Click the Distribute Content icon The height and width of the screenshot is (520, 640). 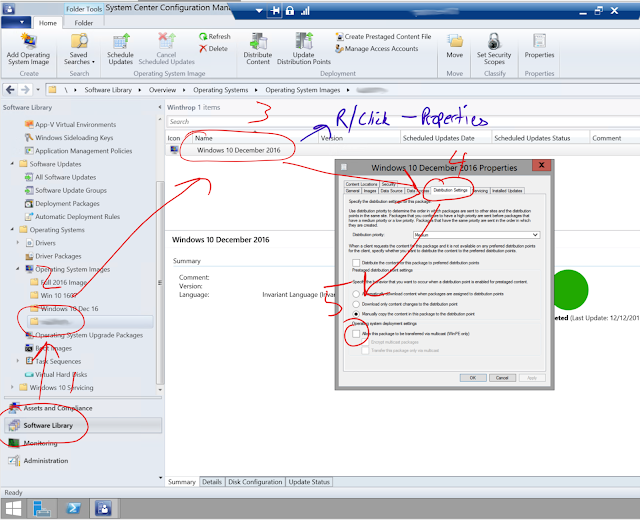pyautogui.click(x=258, y=41)
